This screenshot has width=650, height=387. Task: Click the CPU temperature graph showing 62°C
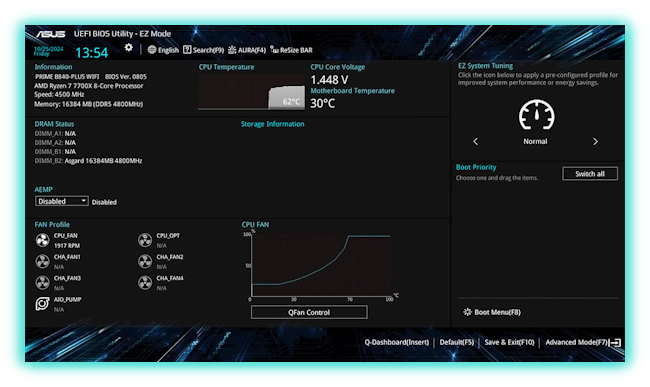coord(251,92)
